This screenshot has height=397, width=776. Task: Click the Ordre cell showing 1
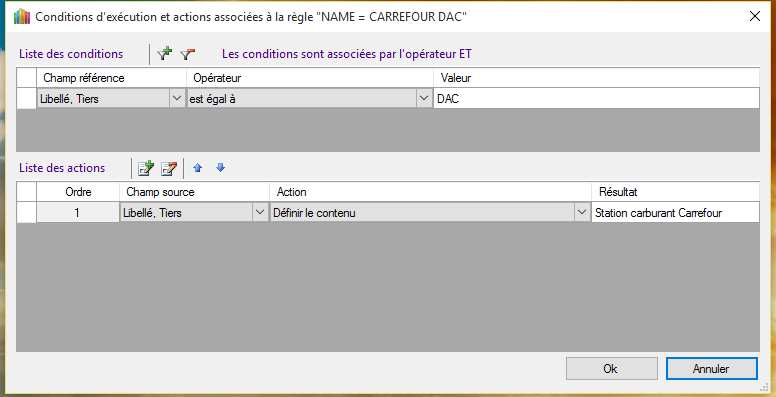point(78,213)
